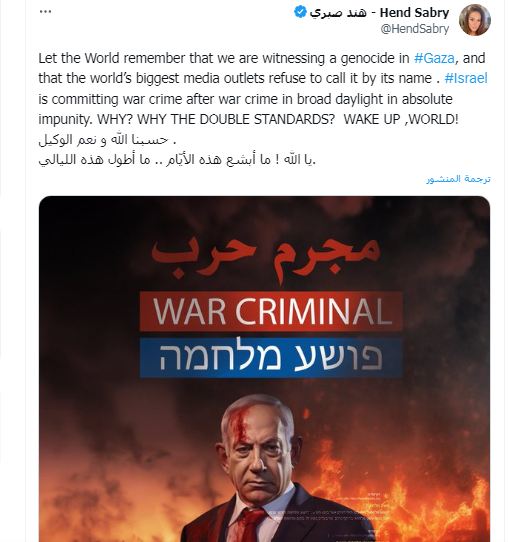
Task: Click the ترجمة المنشور translate post link
Action: 458,179
